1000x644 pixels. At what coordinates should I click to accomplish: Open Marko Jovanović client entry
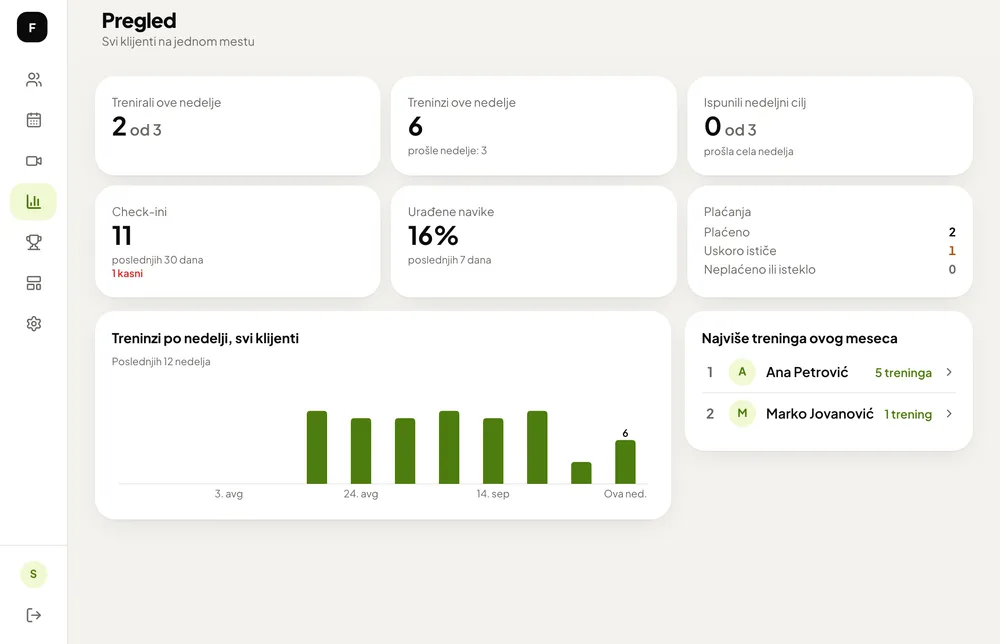(x=828, y=414)
